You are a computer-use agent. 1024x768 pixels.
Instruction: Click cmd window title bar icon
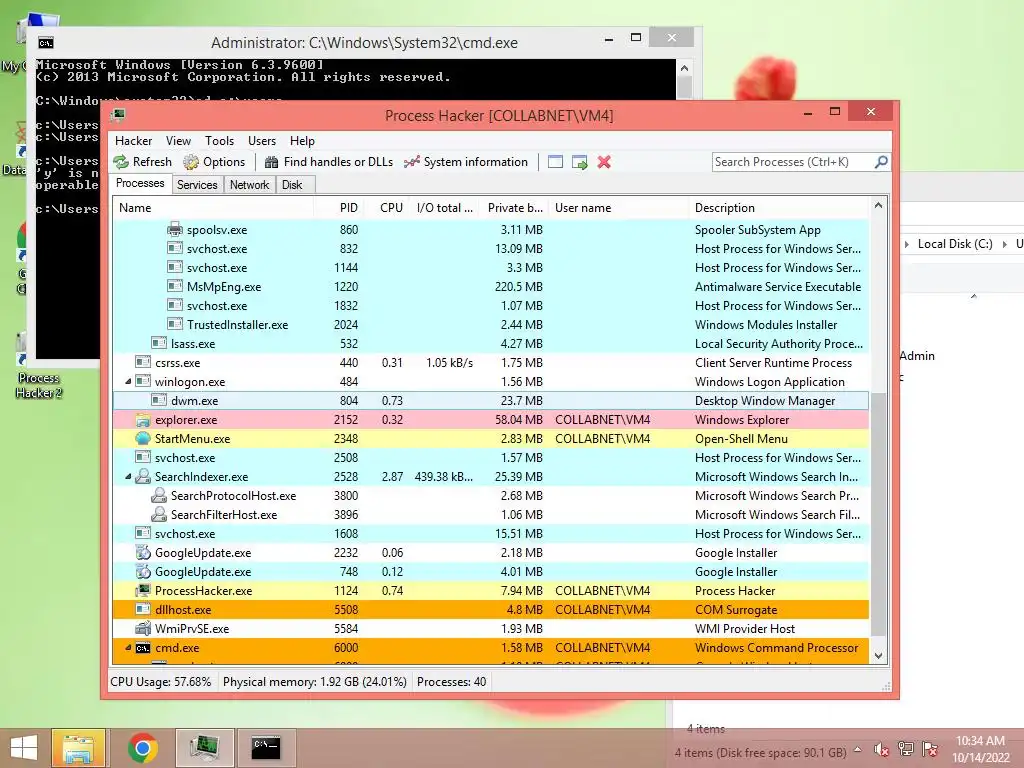[x=46, y=43]
